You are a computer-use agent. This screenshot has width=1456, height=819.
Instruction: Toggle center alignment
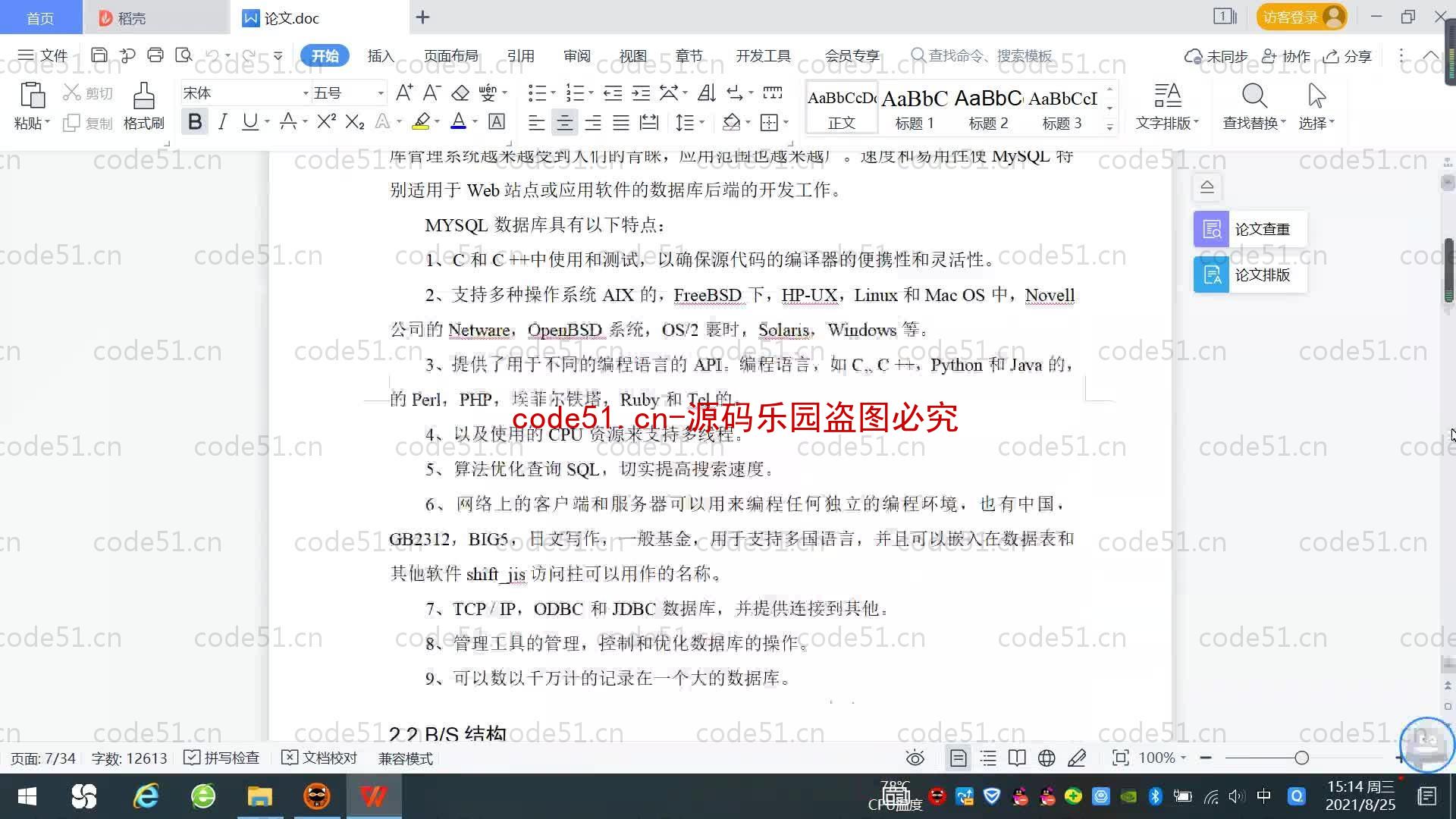564,122
